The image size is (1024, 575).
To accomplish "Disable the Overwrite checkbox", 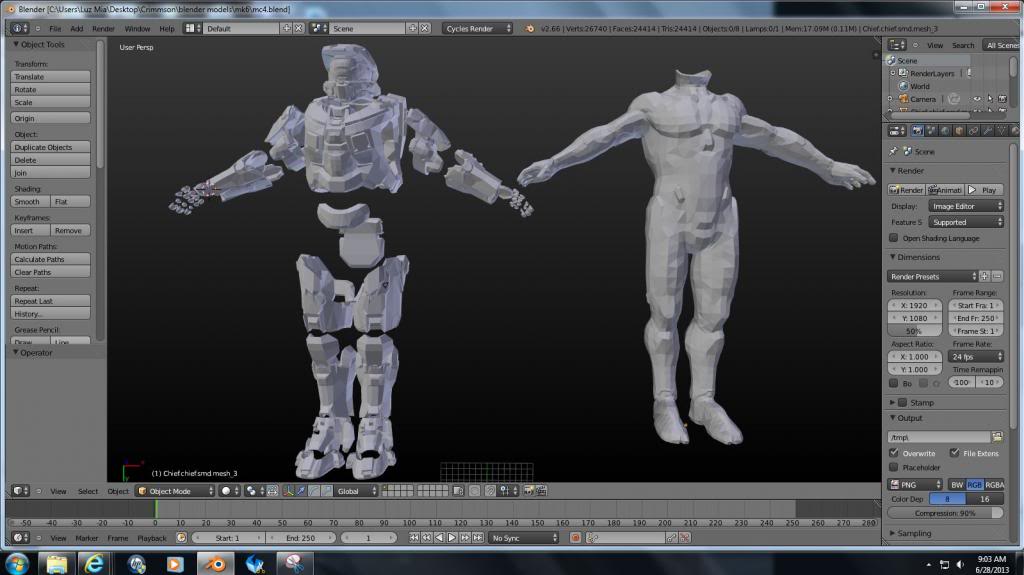I will tap(893, 453).
